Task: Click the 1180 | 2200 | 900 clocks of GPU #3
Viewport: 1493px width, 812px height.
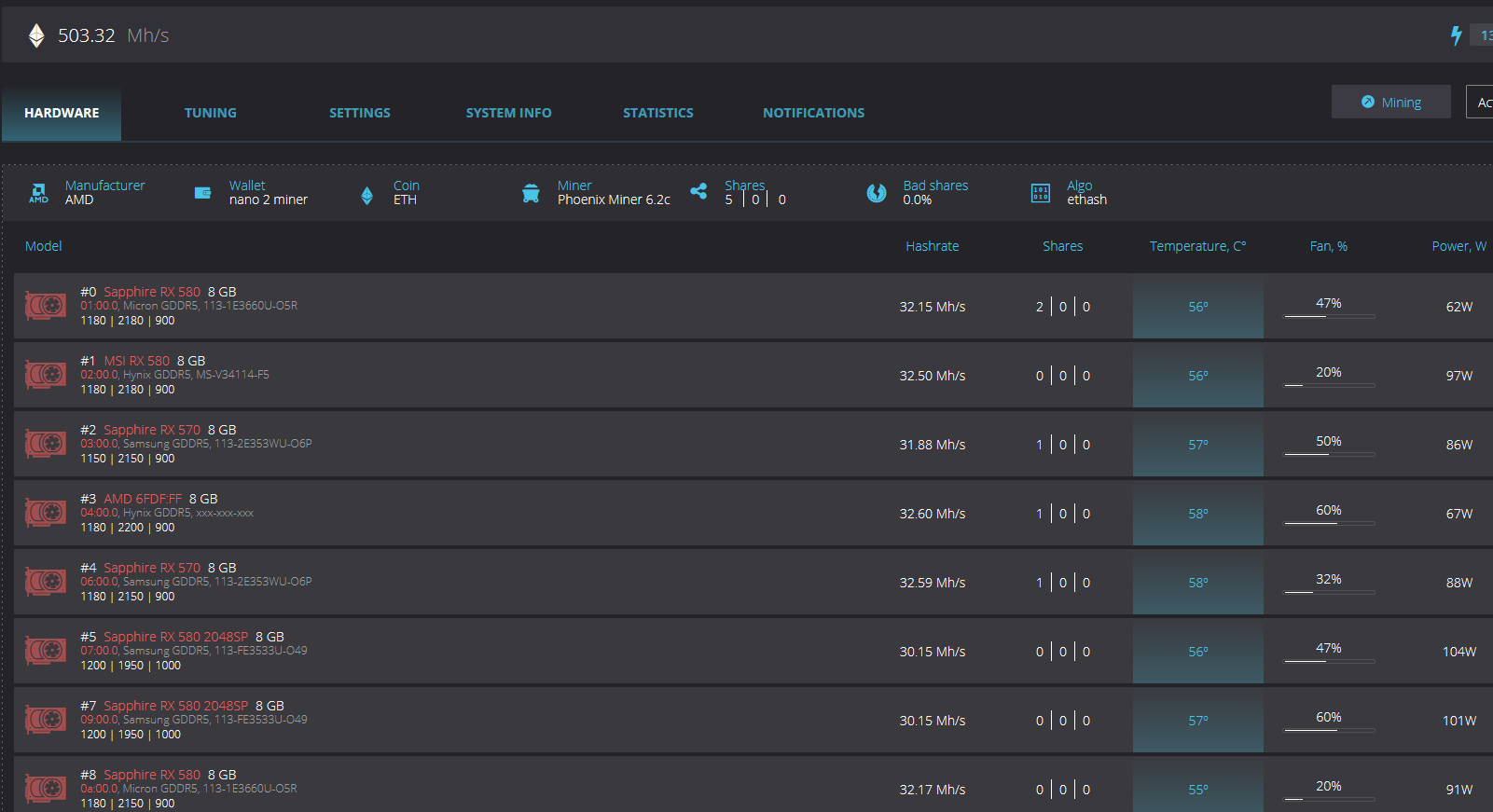Action: click(128, 528)
